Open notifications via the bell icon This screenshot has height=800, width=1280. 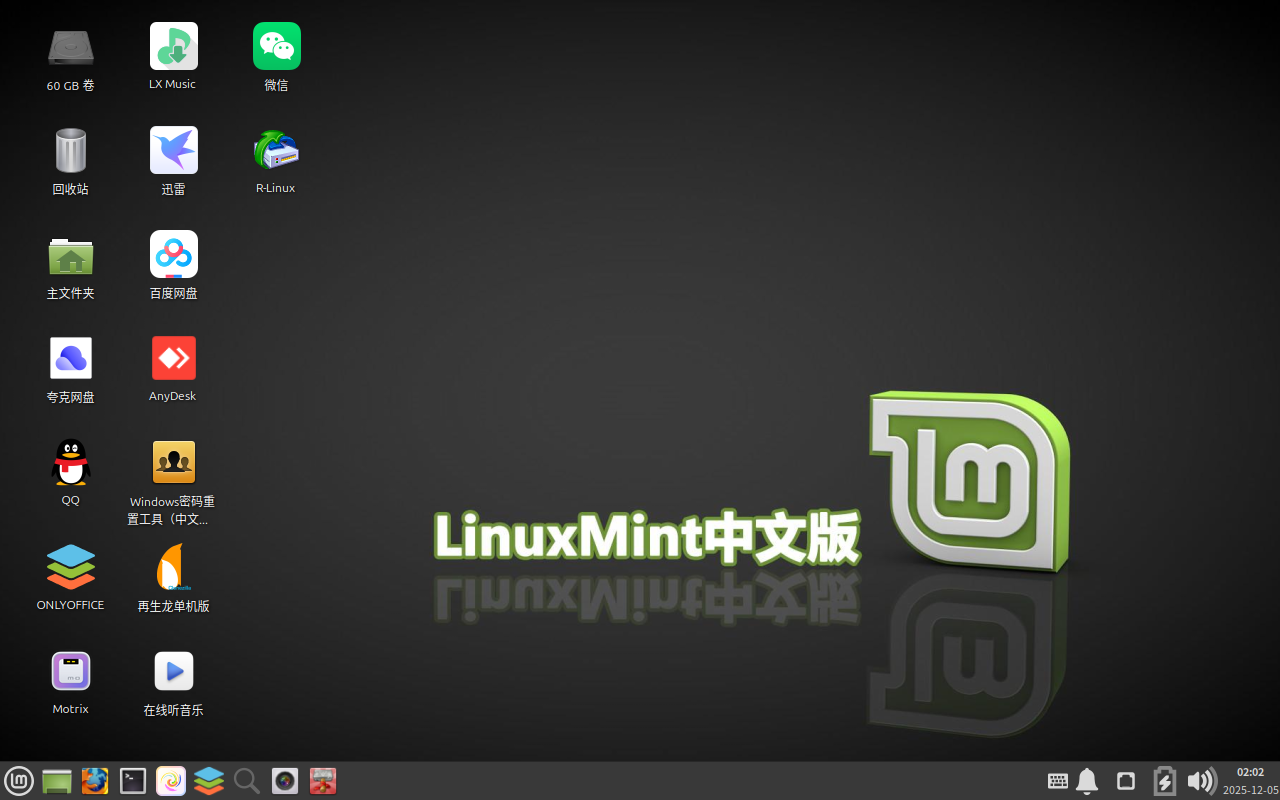1086,781
